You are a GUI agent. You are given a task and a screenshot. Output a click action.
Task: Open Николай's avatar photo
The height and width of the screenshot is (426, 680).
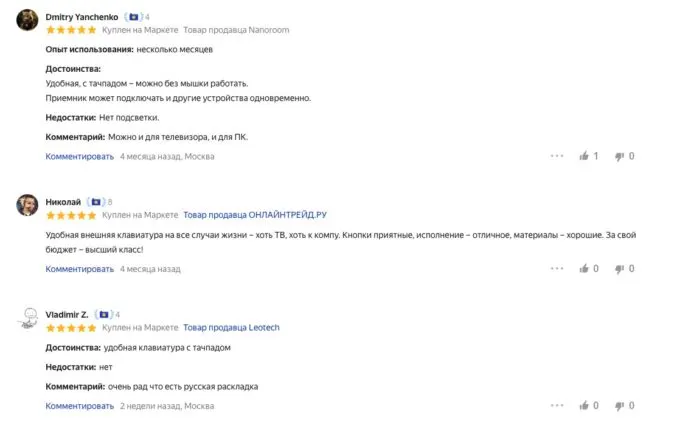point(28,207)
